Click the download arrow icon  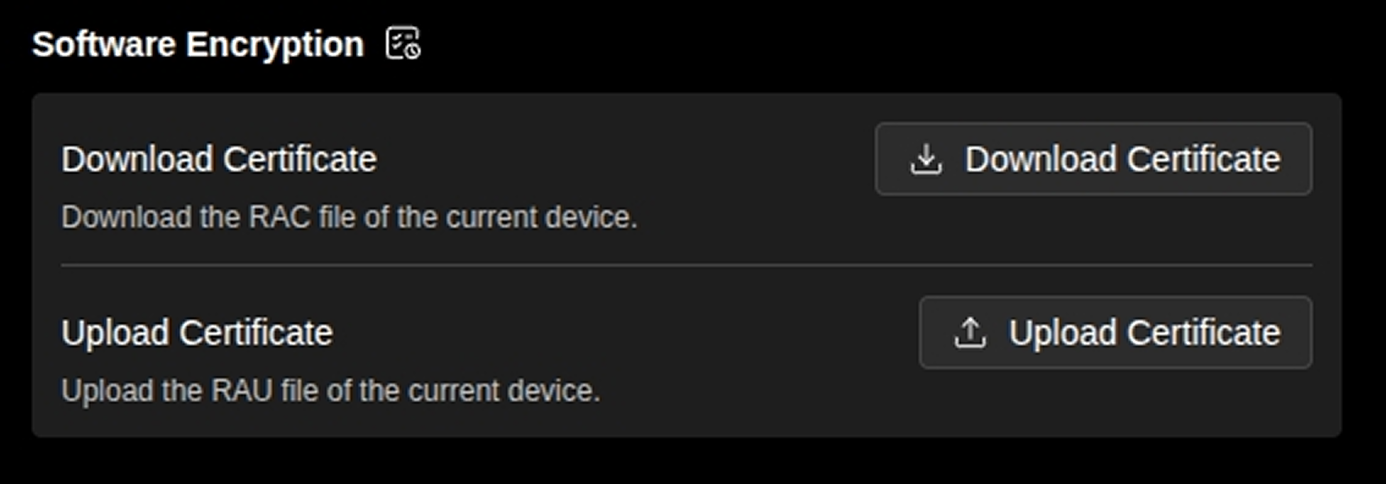pyautogui.click(x=926, y=159)
